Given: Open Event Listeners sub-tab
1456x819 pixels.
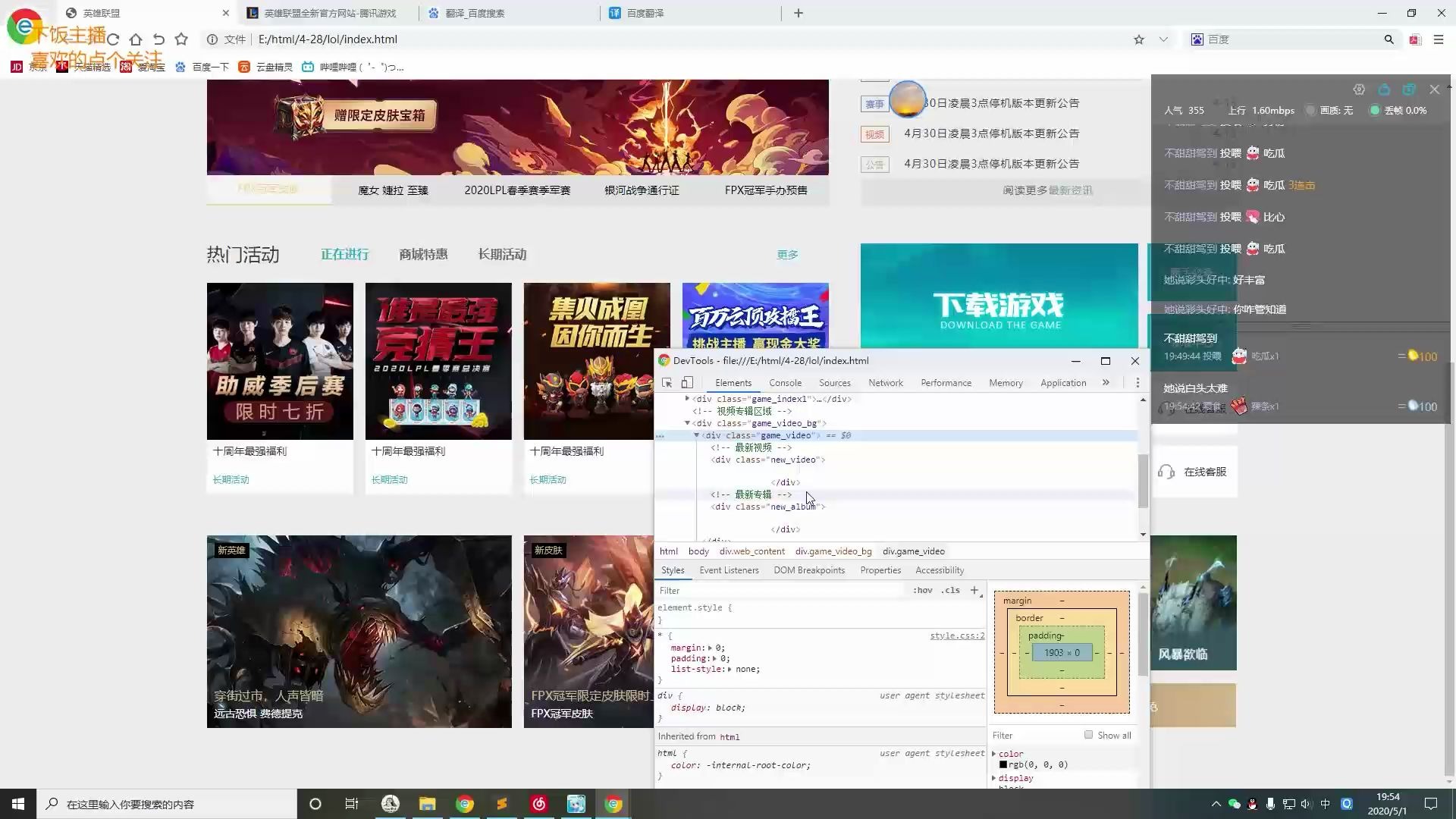Looking at the screenshot, I should [x=729, y=570].
